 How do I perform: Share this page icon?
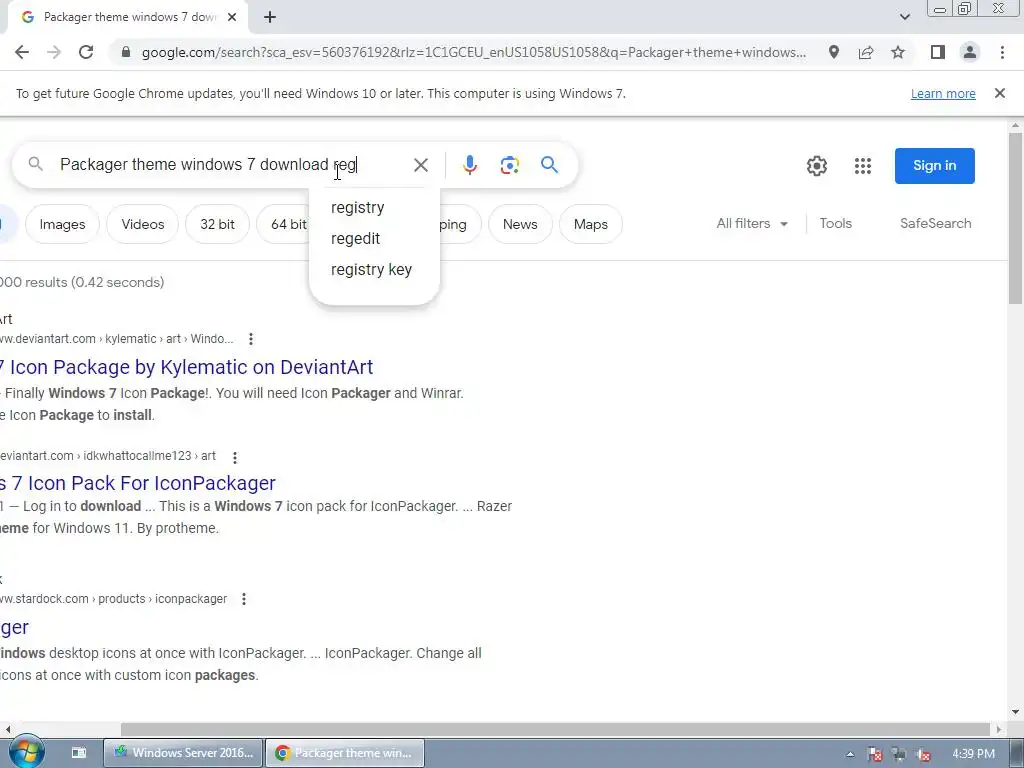pos(866,52)
